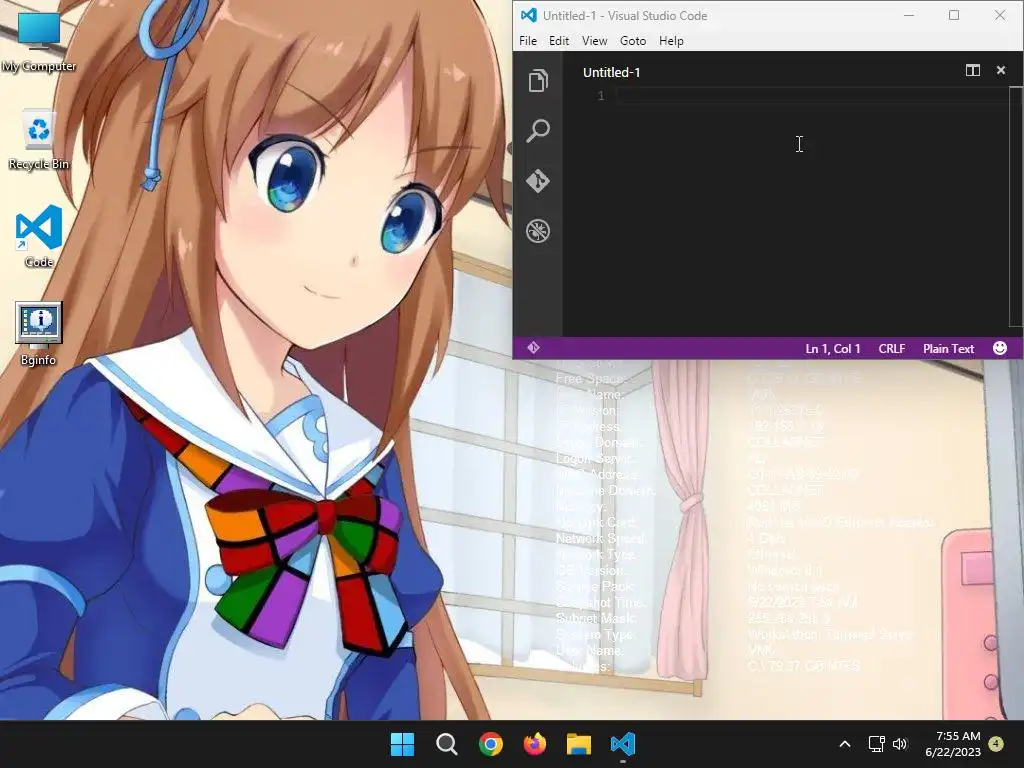Send feedback via smiley icon
This screenshot has height=768, width=1024.
pos(1000,348)
